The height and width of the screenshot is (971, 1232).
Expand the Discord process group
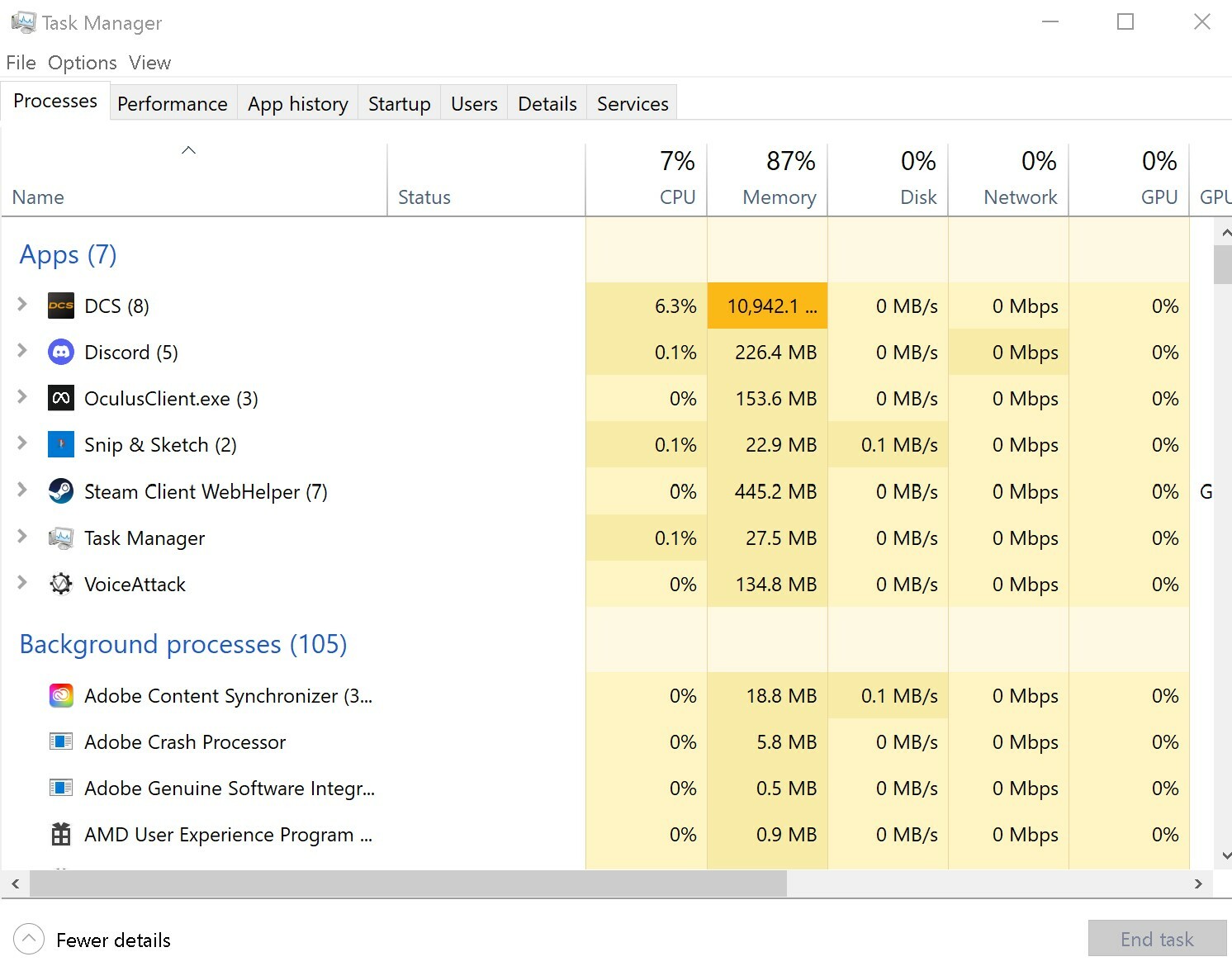coord(22,351)
